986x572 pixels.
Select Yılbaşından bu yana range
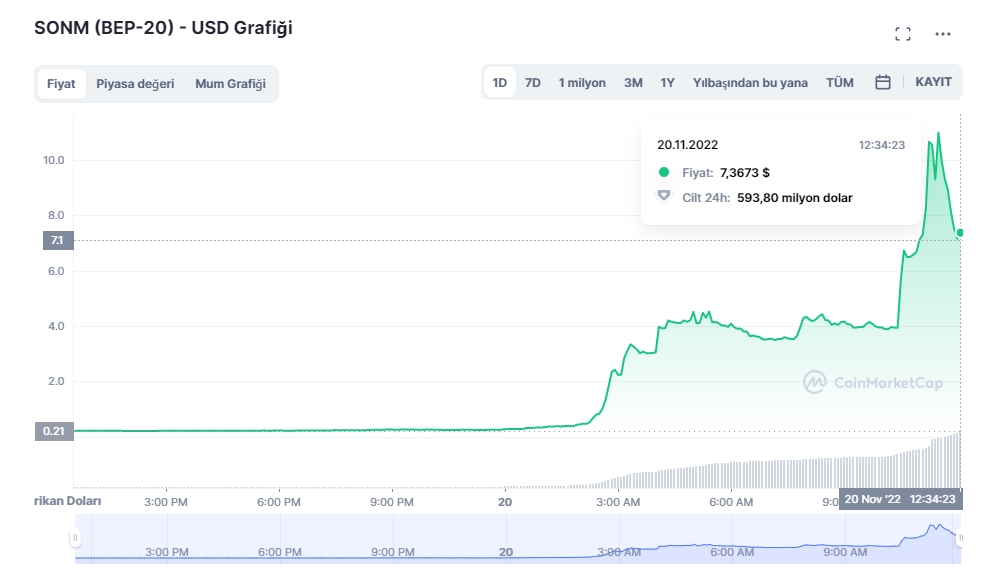click(x=750, y=83)
